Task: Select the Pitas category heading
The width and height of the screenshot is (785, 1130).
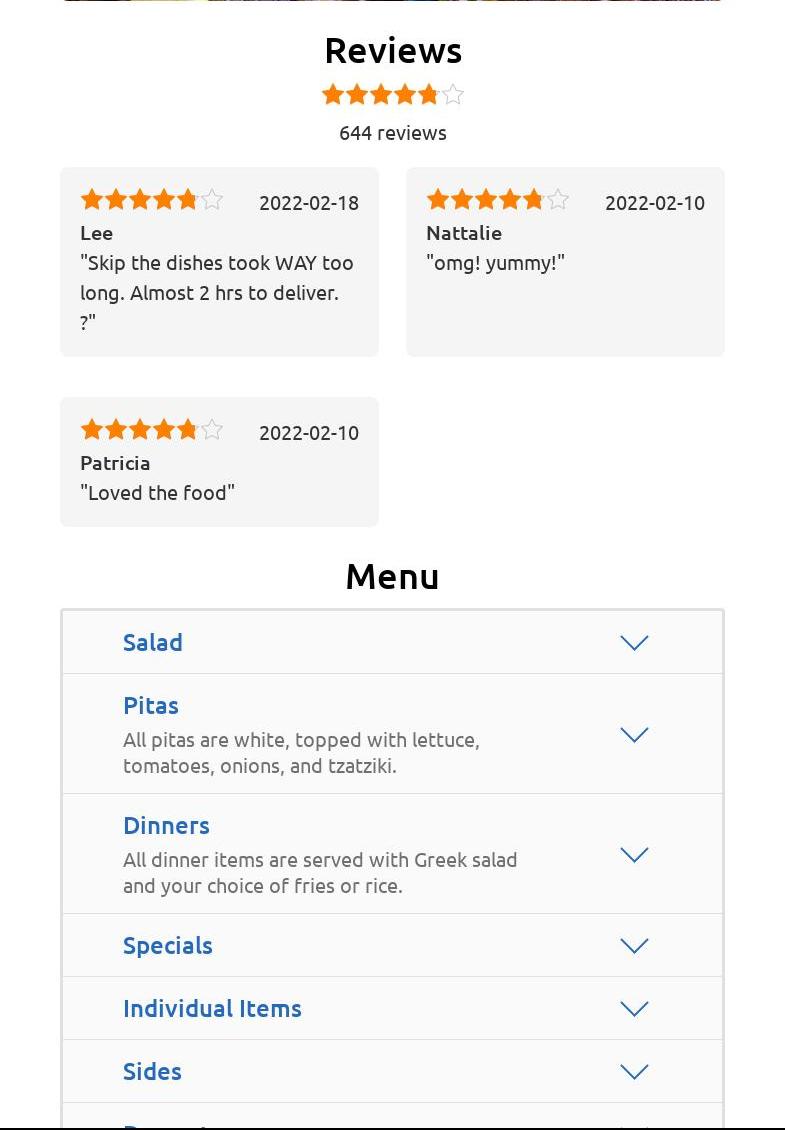Action: 151,706
